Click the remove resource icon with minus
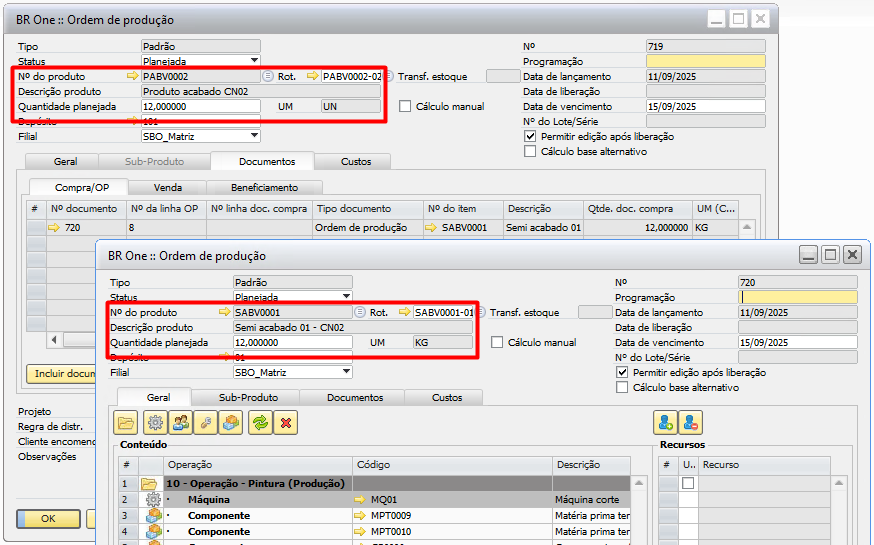The image size is (874, 545). click(691, 422)
